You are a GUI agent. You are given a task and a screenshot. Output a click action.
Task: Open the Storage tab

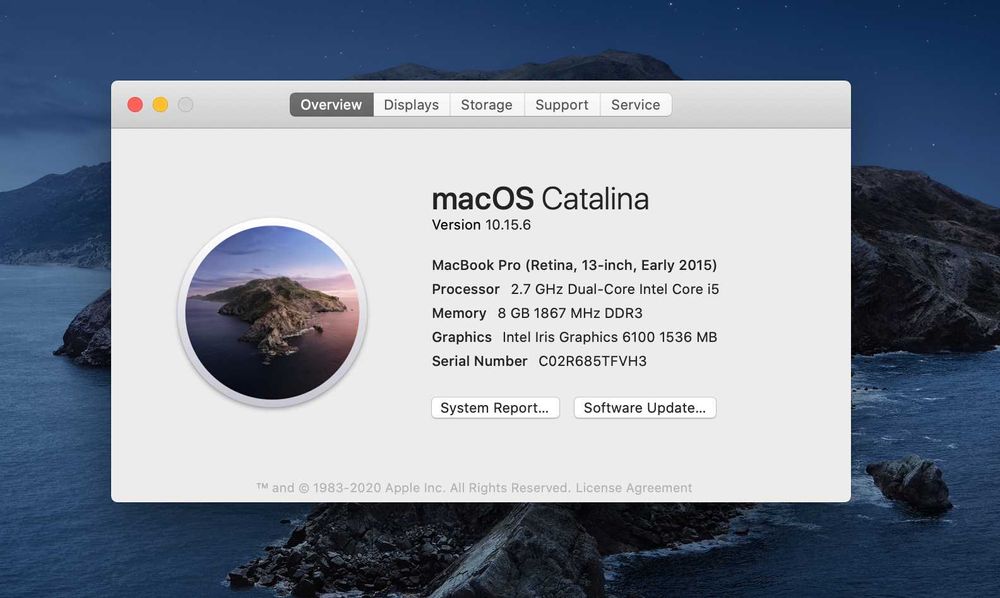[x=487, y=105]
